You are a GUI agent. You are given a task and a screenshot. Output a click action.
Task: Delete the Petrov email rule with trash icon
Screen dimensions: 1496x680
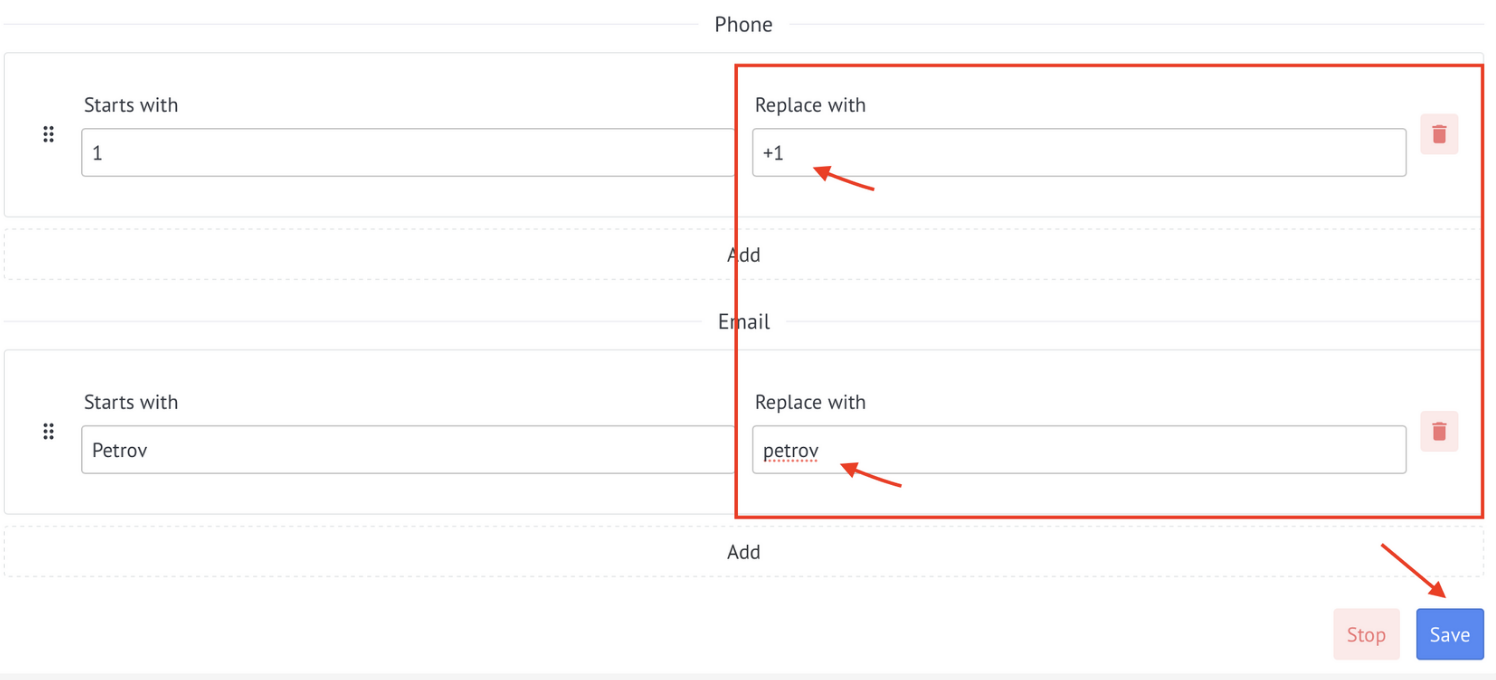(x=1439, y=431)
